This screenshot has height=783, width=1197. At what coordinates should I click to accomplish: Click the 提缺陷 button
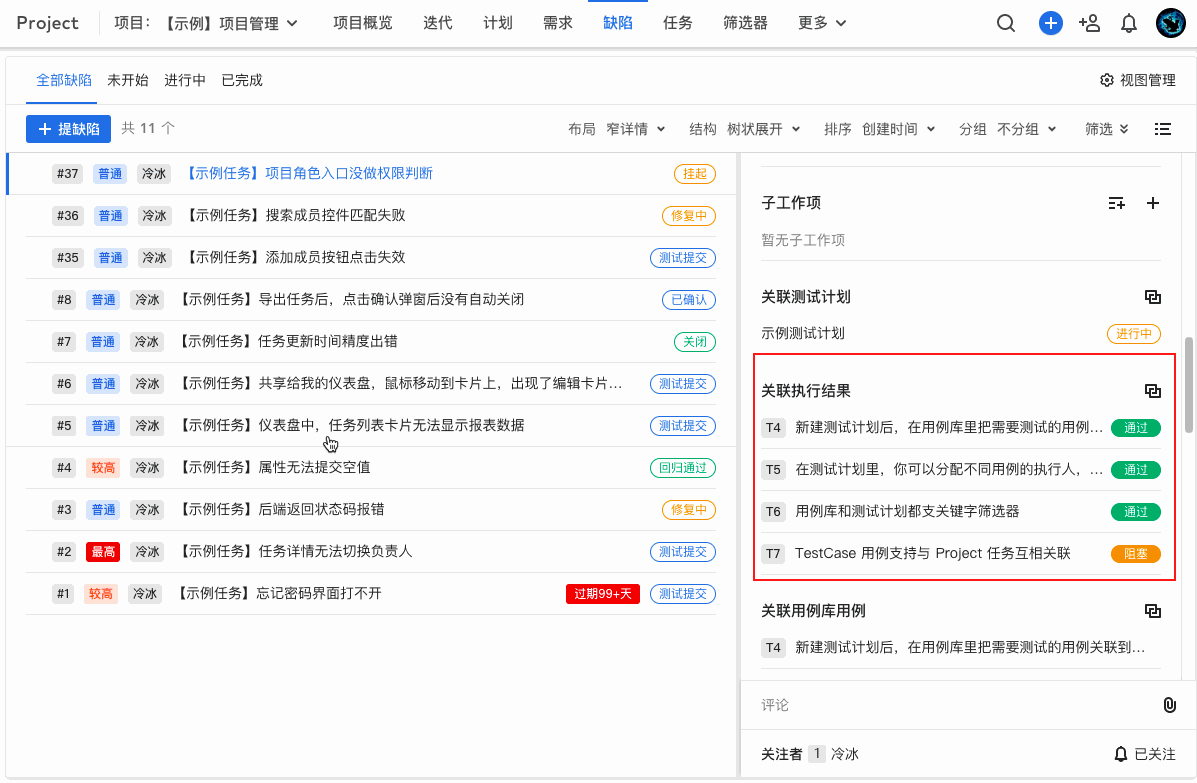tap(69, 129)
